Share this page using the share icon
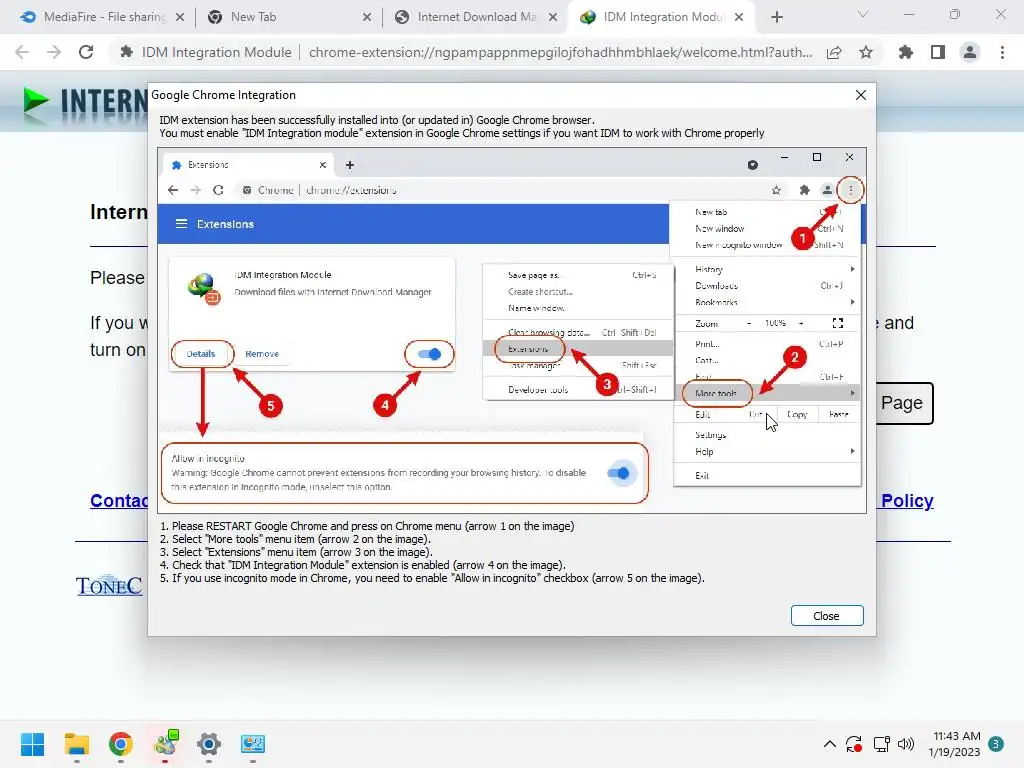This screenshot has height=768, width=1024. point(834,52)
